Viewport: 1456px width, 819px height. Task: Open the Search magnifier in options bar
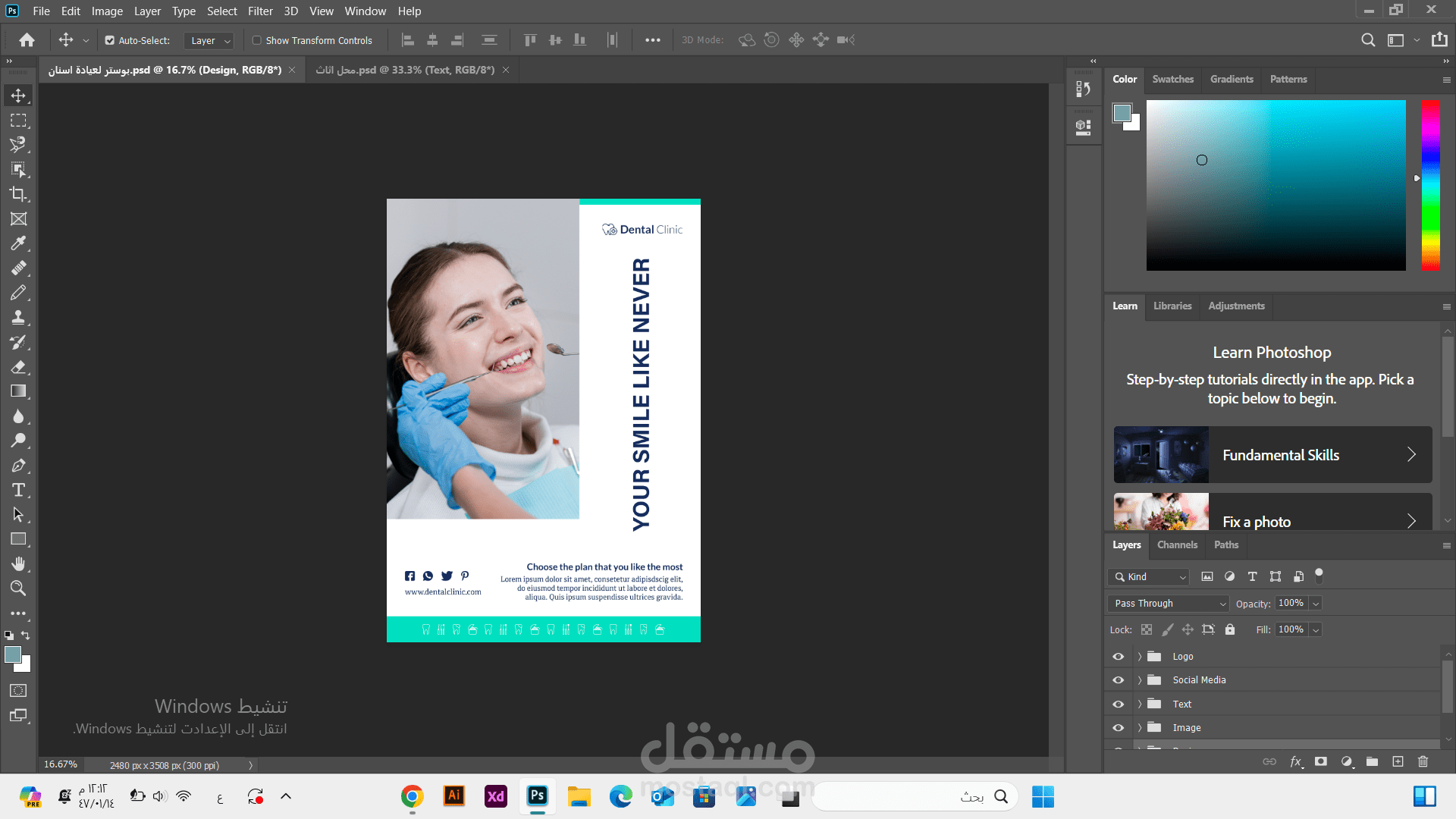[1368, 40]
